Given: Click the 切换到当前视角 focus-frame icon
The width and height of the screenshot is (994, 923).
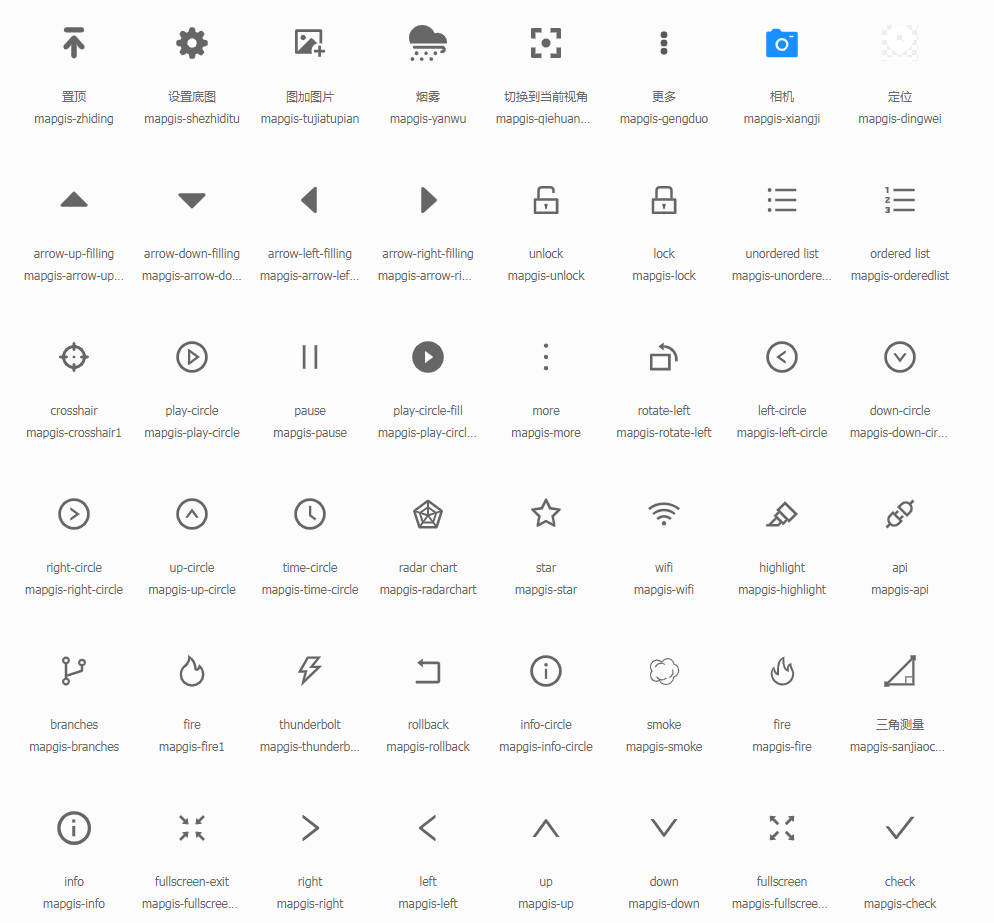Looking at the screenshot, I should pyautogui.click(x=546, y=43).
